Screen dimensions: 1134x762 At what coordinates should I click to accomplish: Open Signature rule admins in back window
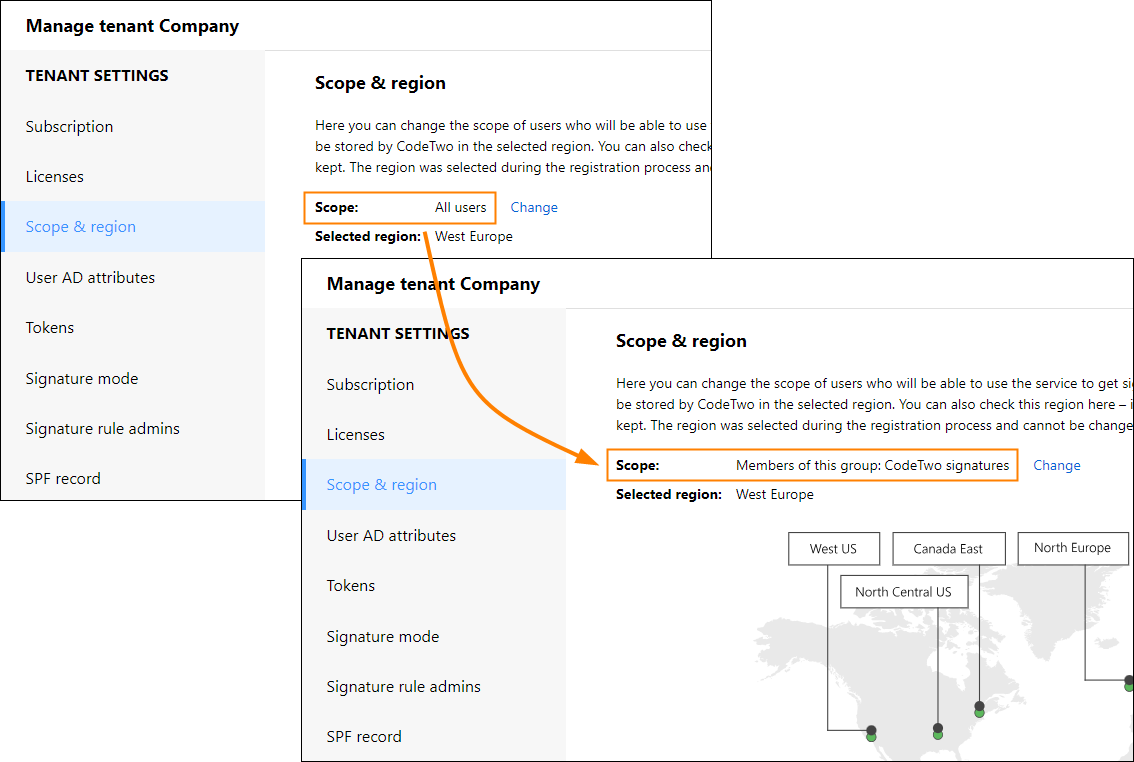[x=103, y=429]
